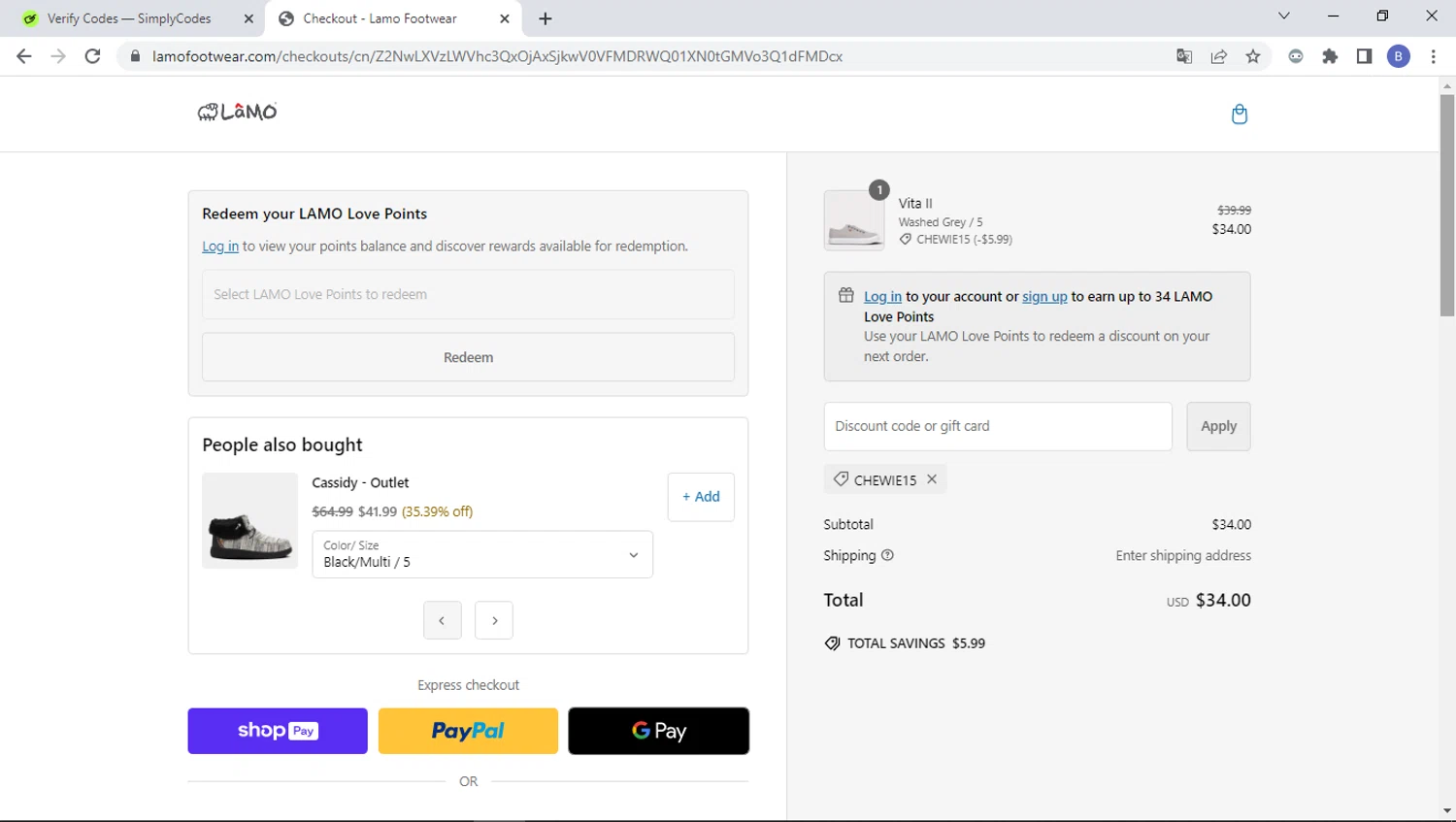This screenshot has width=1456, height=822.
Task: Open the Chrome profile avatar B
Action: pos(1399,56)
